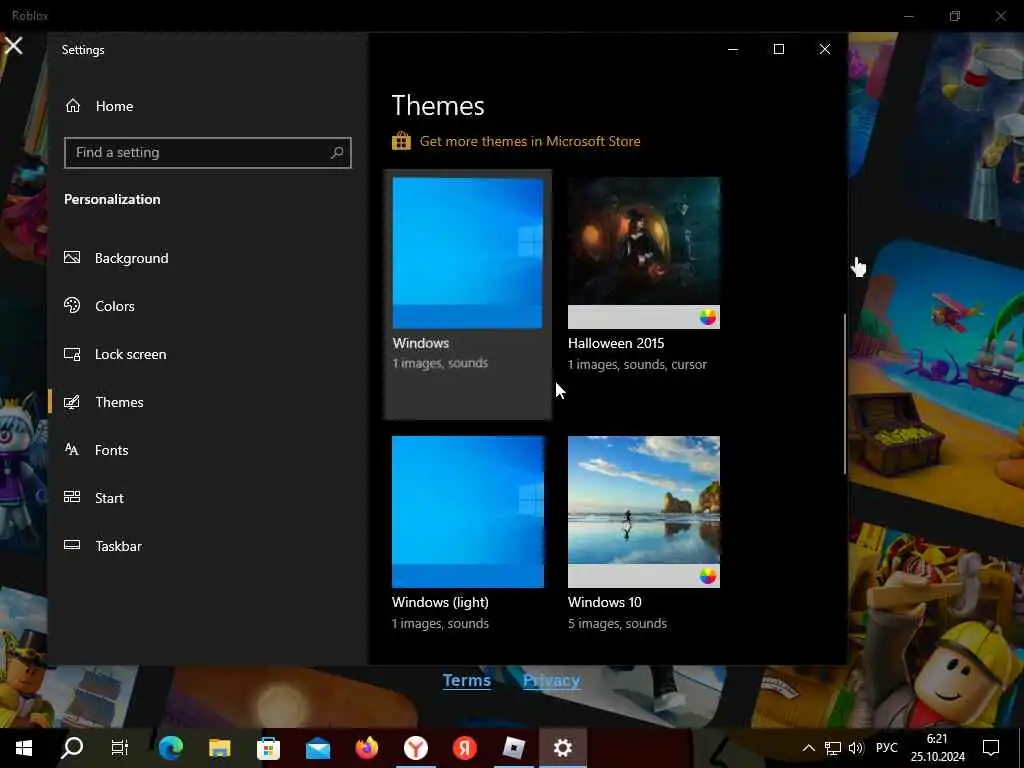Open Terms link in Roblox window
Screen dimensions: 1024x768
click(467, 680)
